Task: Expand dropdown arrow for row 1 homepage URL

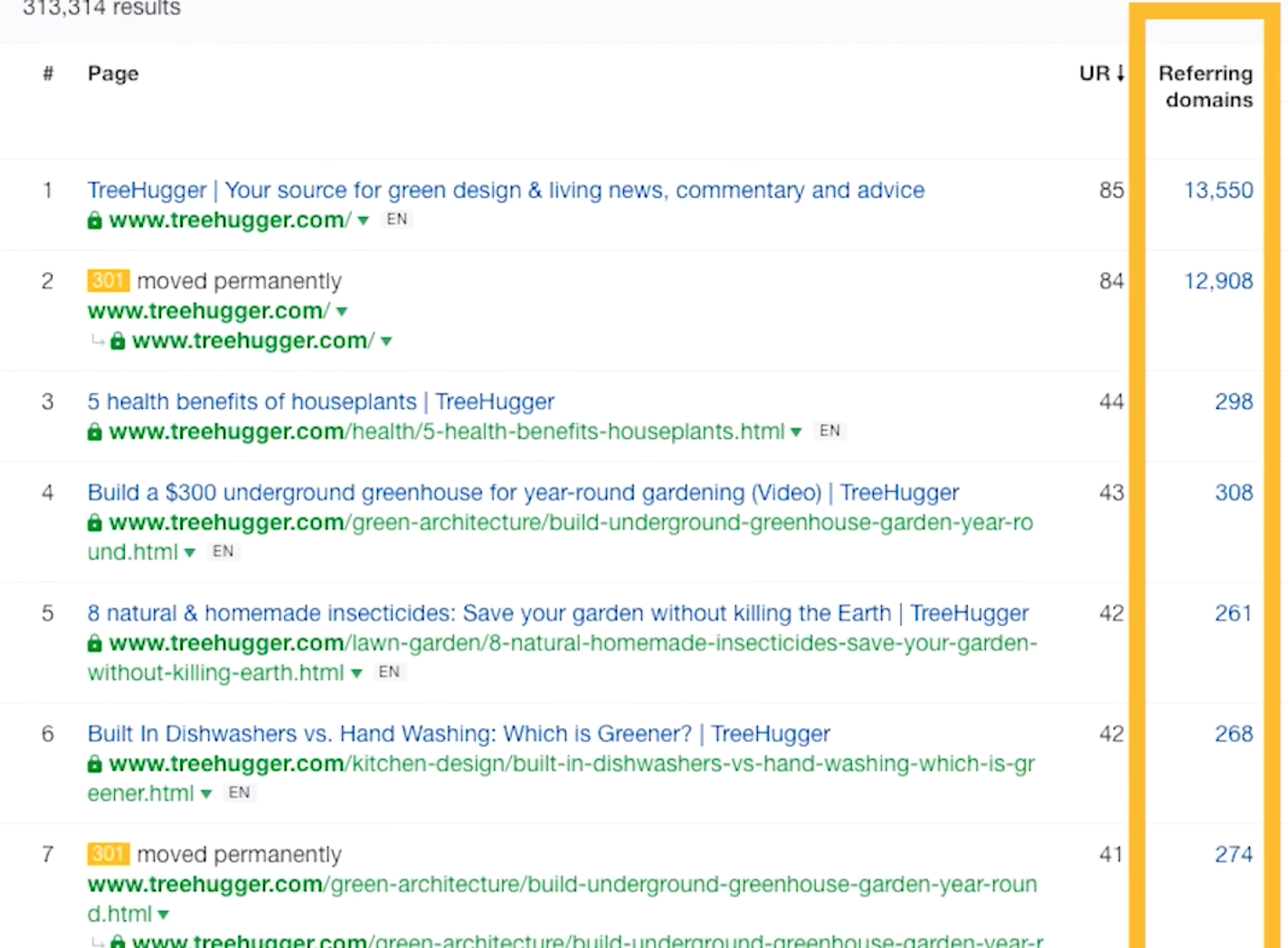Action: (x=364, y=221)
